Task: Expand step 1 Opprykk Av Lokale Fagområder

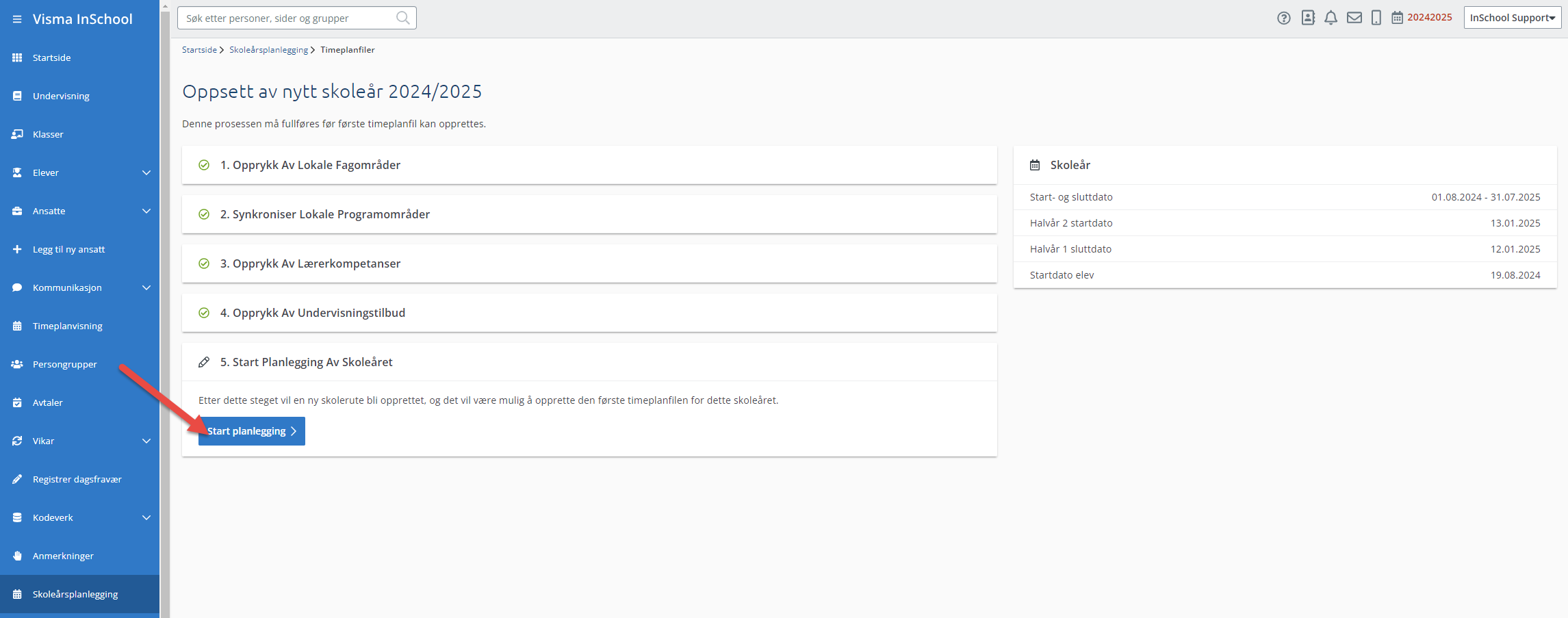Action: pyautogui.click(x=589, y=165)
